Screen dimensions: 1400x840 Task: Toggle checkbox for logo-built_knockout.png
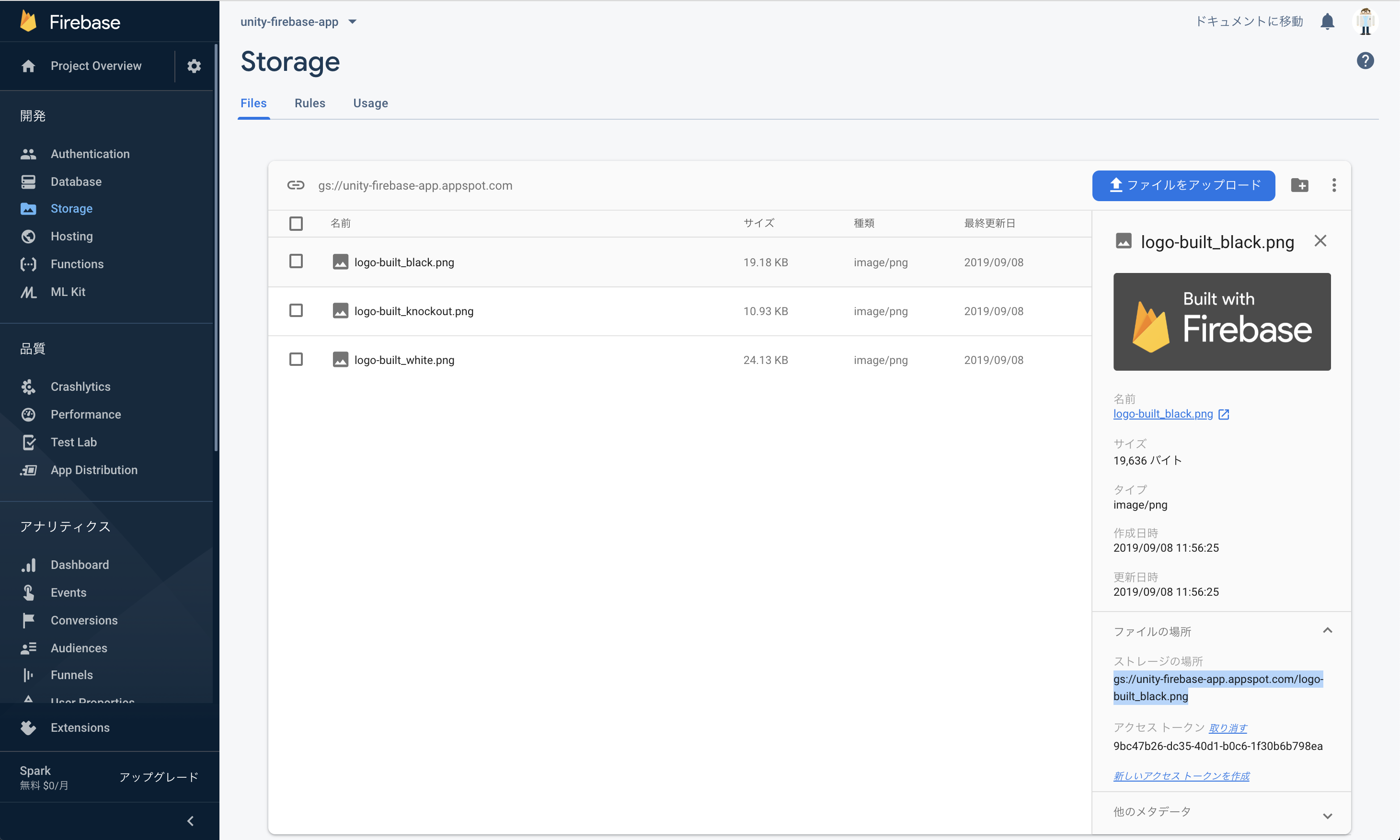[x=296, y=310]
